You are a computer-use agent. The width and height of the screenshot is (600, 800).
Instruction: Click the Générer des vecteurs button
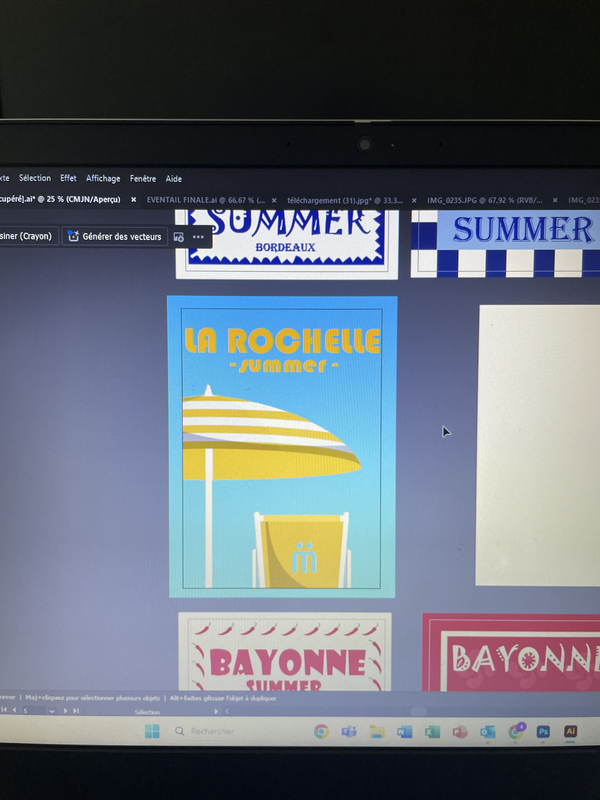tap(114, 237)
